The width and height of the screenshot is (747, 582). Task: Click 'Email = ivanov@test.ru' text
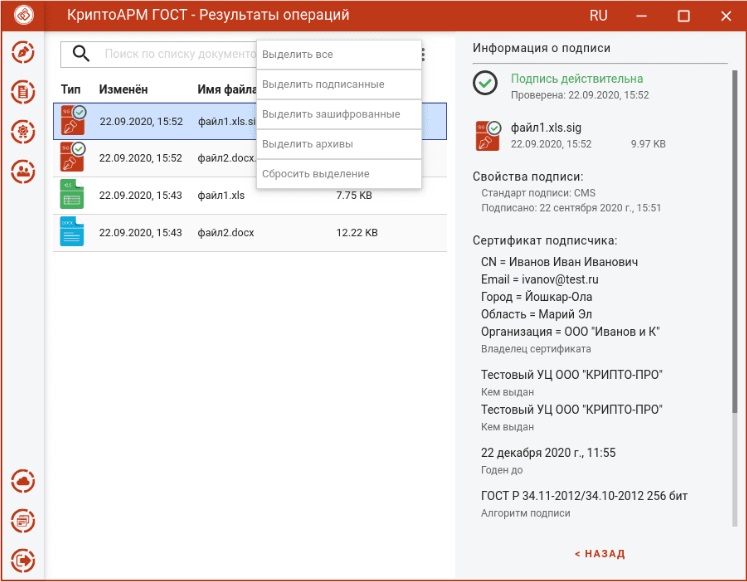(540, 280)
